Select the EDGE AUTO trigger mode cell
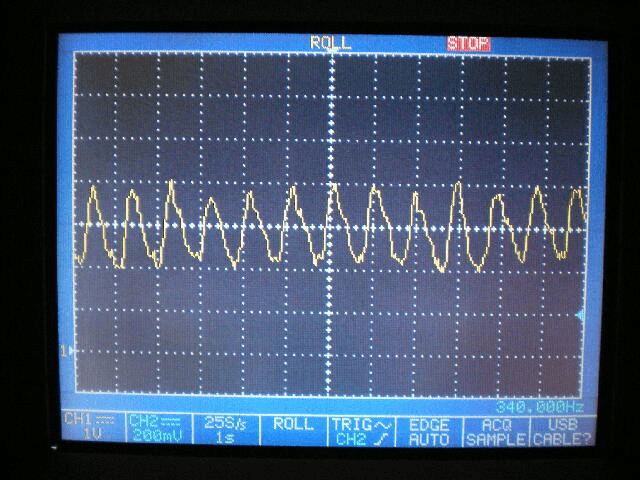 429,431
